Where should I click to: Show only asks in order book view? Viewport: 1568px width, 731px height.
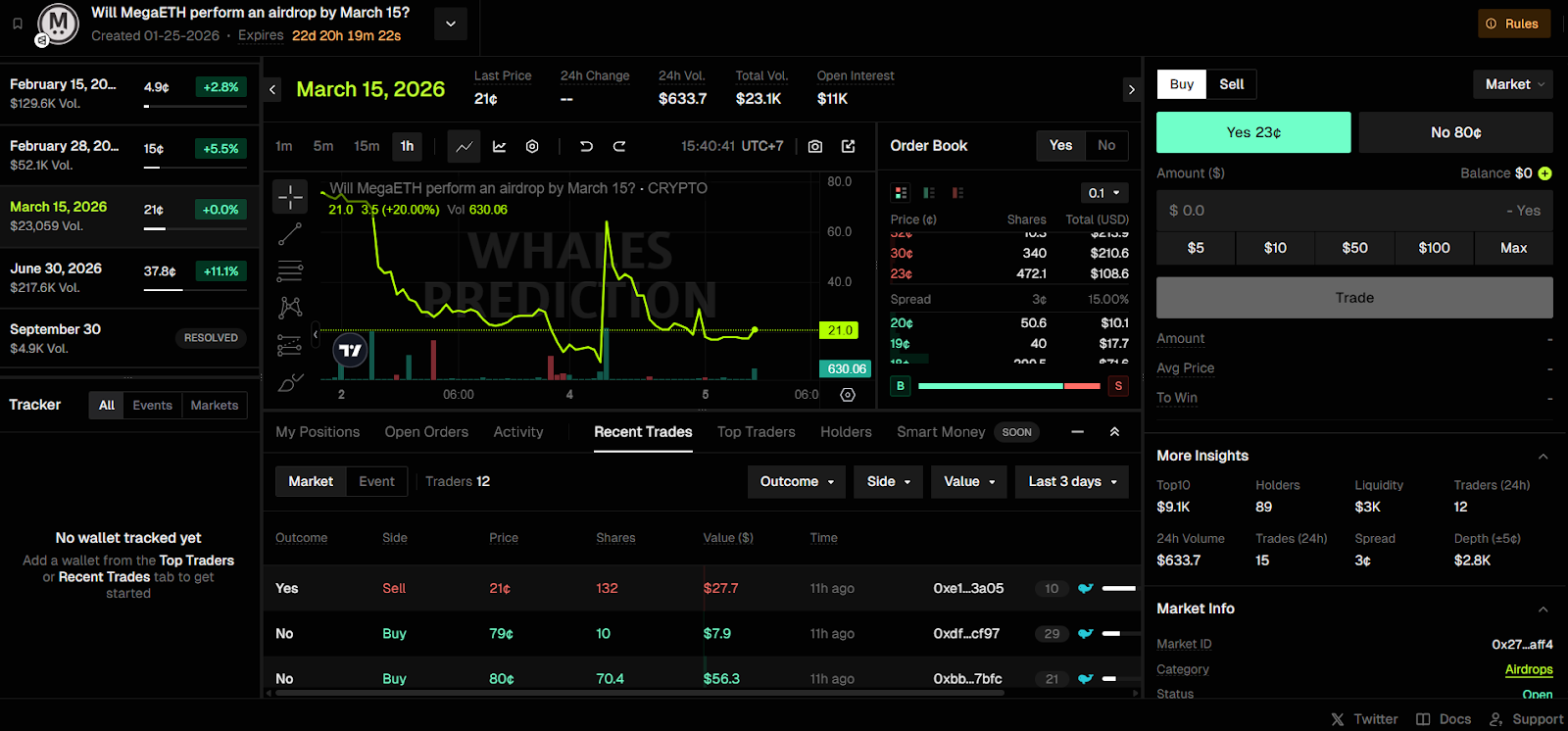click(957, 193)
